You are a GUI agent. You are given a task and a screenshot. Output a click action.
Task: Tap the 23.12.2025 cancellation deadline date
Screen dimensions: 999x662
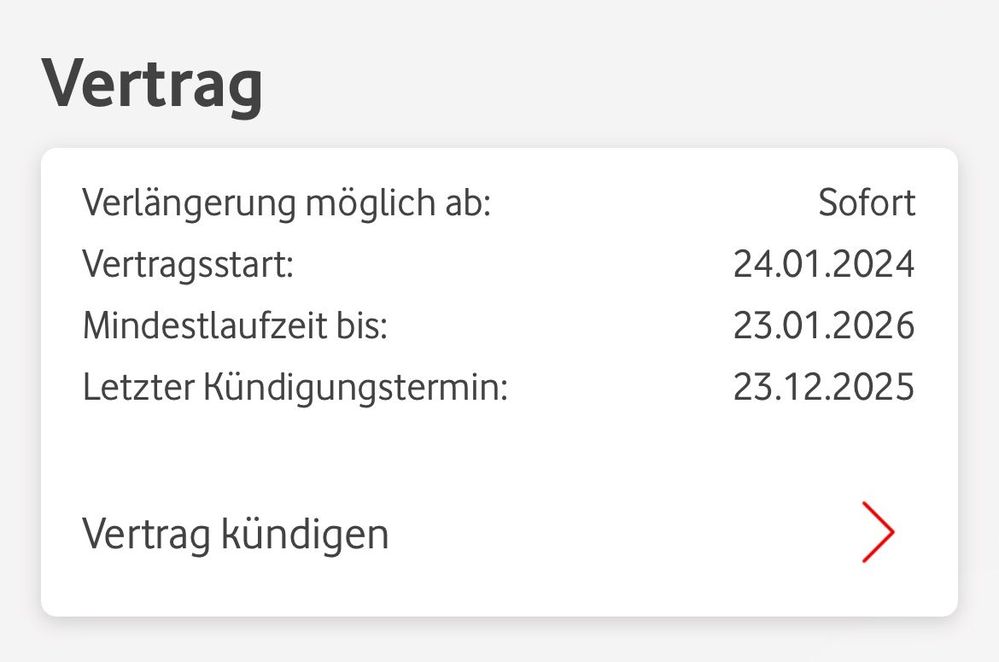(823, 387)
